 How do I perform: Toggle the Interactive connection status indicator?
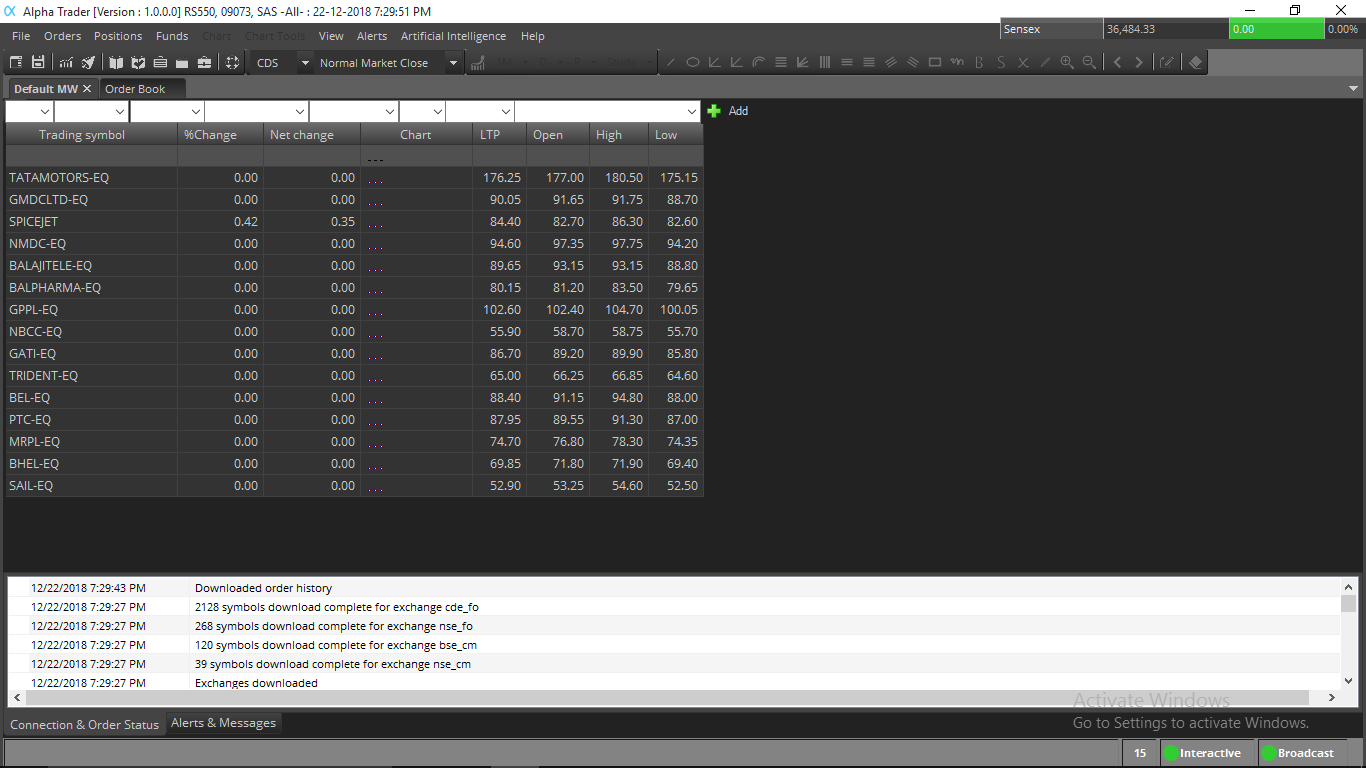[x=1201, y=753]
